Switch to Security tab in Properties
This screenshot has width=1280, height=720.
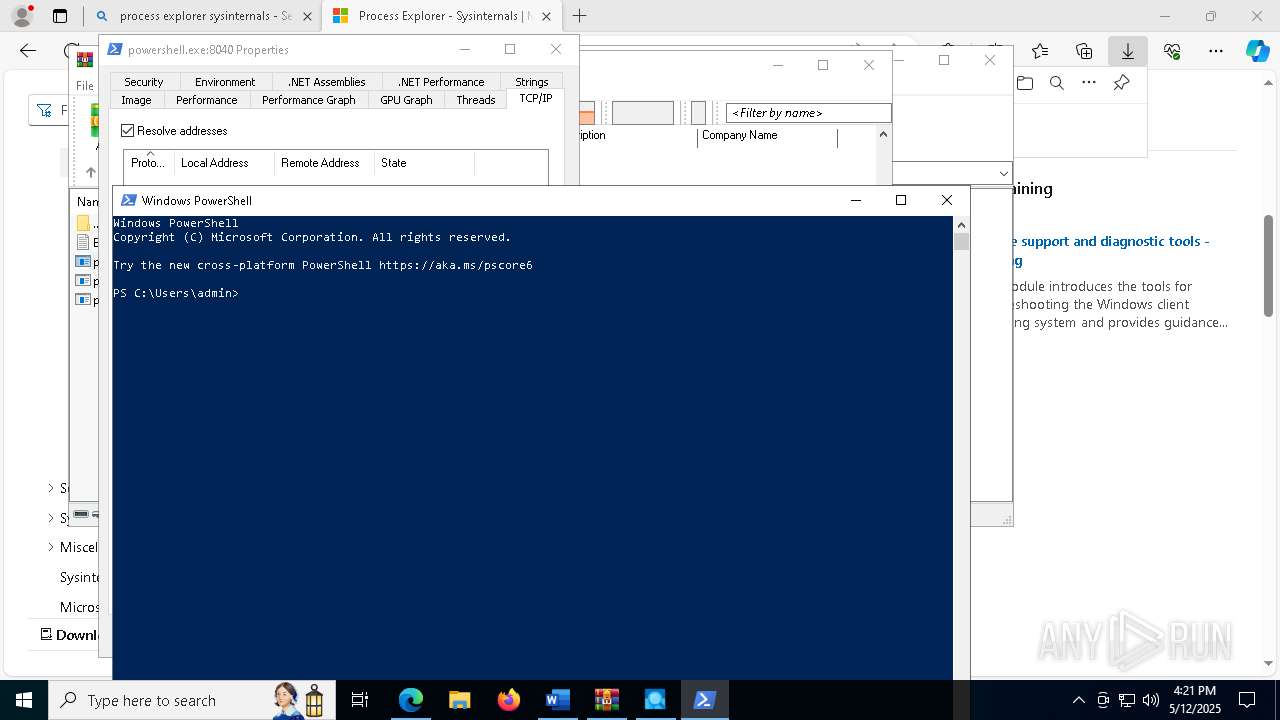click(x=144, y=82)
